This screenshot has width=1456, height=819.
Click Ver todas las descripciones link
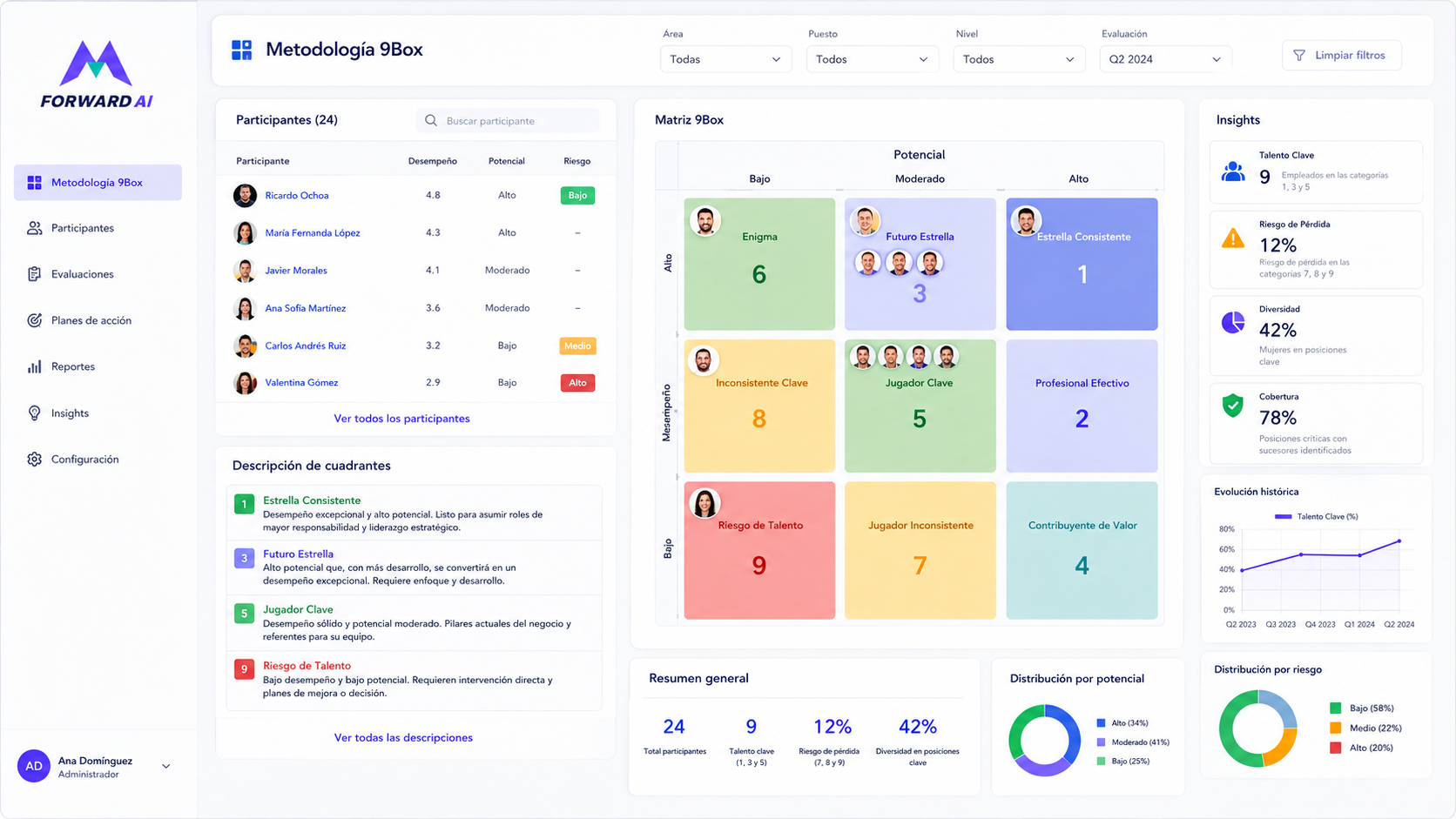(x=403, y=738)
